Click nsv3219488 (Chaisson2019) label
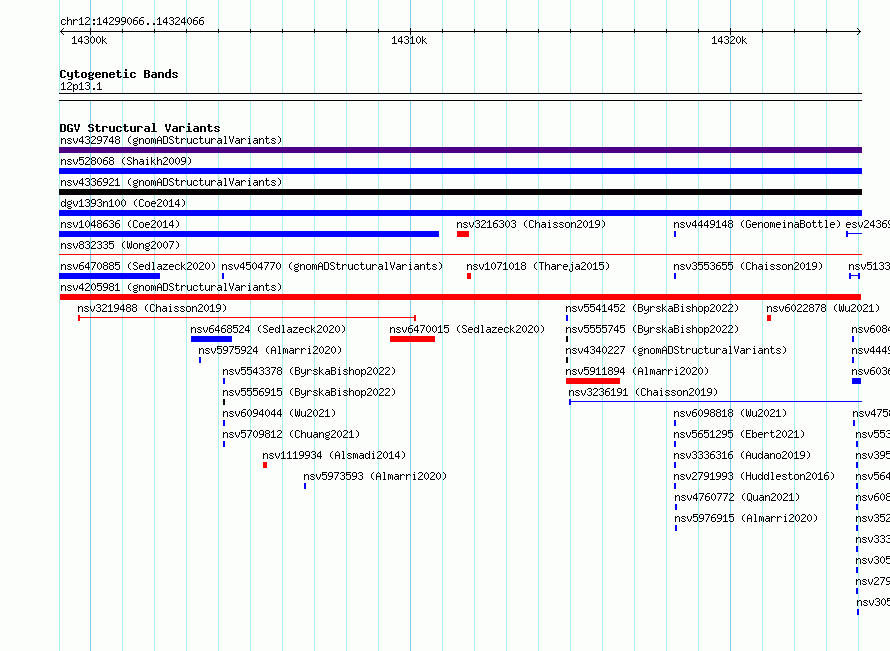Screen dimensions: 890x651 [x=152, y=308]
